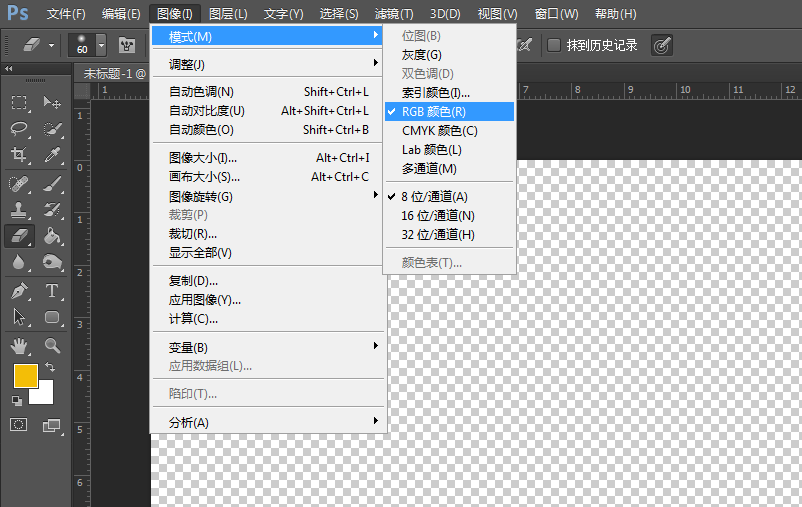Image resolution: width=802 pixels, height=507 pixels.
Task: Switch to Grayscale mode
Action: pyautogui.click(x=449, y=55)
